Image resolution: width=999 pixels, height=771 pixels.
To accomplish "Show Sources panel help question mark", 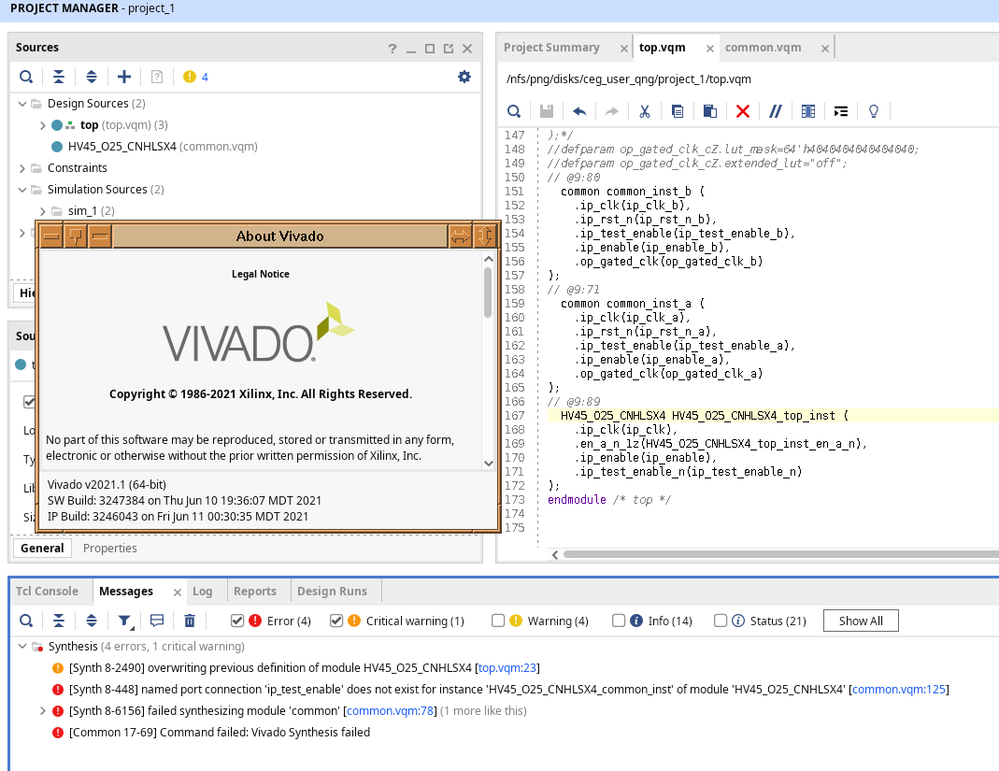I will pyautogui.click(x=392, y=48).
